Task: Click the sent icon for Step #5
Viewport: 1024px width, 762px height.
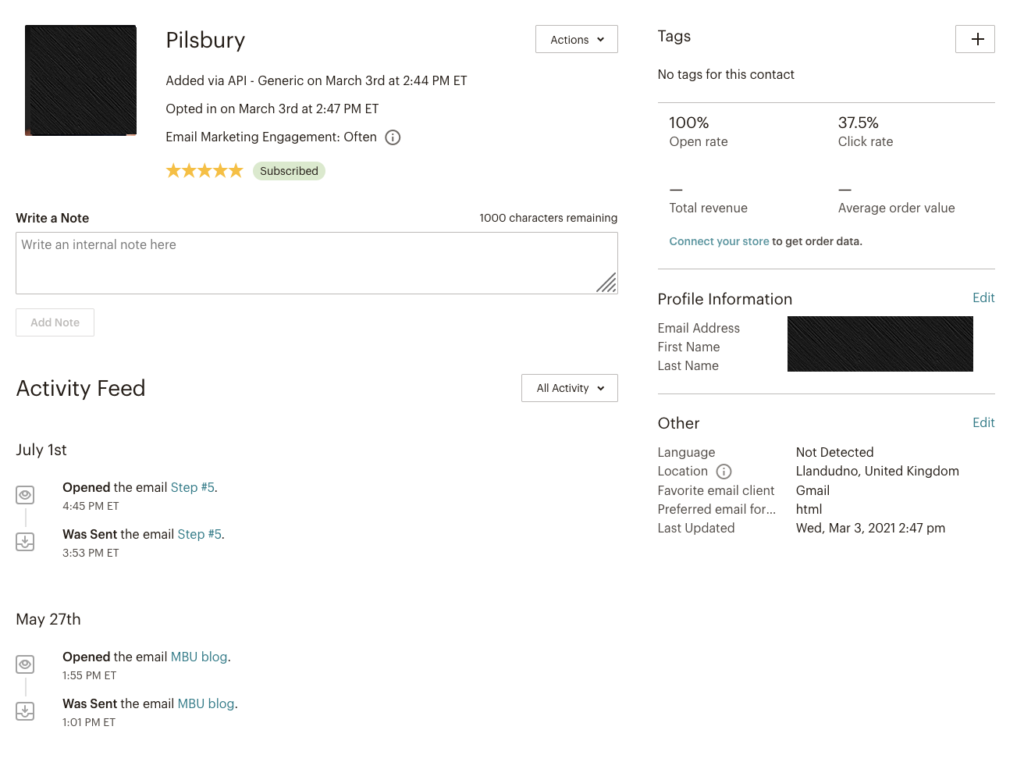Action: tap(26, 541)
